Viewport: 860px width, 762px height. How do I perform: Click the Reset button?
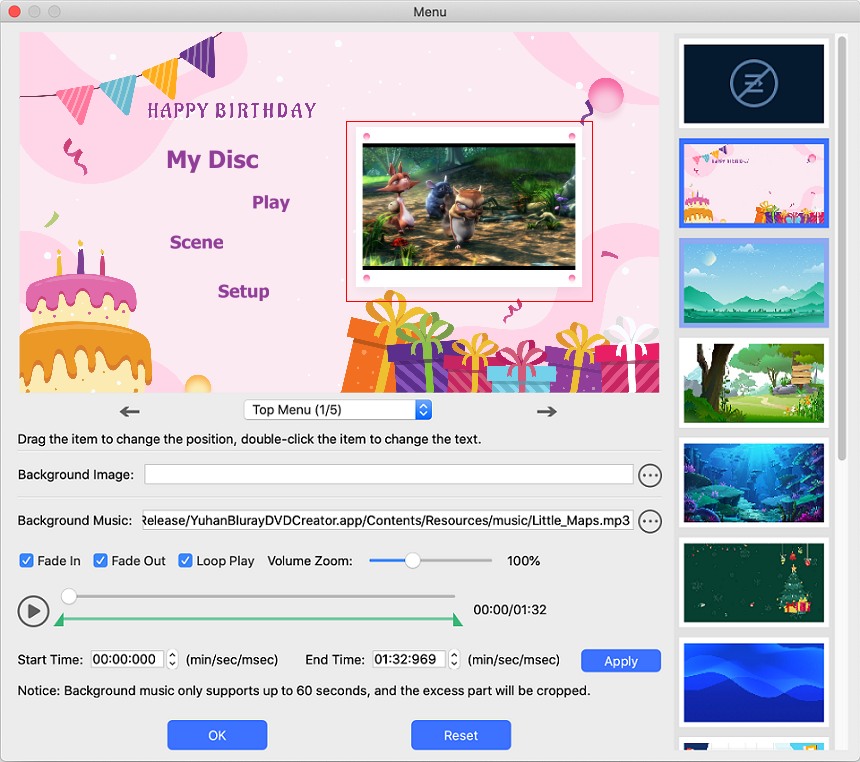(461, 735)
